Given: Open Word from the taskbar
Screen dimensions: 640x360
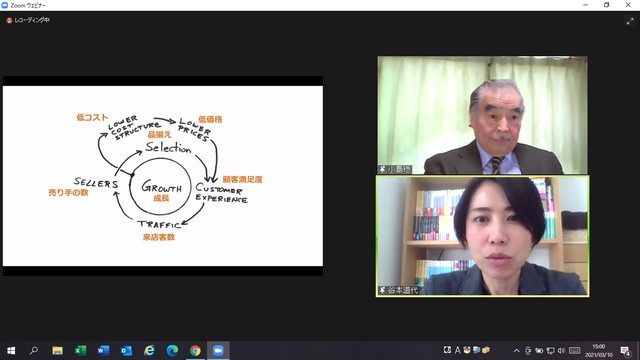Looking at the screenshot, I should (103, 351).
